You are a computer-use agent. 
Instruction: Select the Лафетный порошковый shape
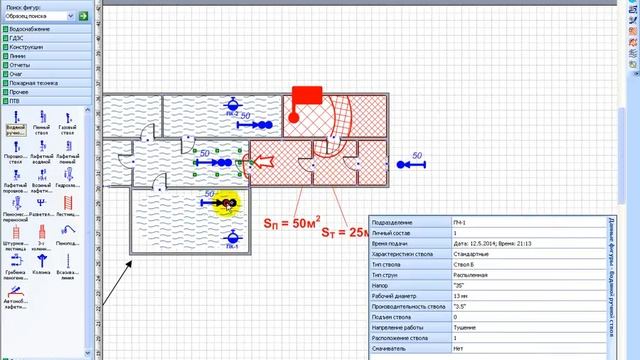click(x=16, y=181)
